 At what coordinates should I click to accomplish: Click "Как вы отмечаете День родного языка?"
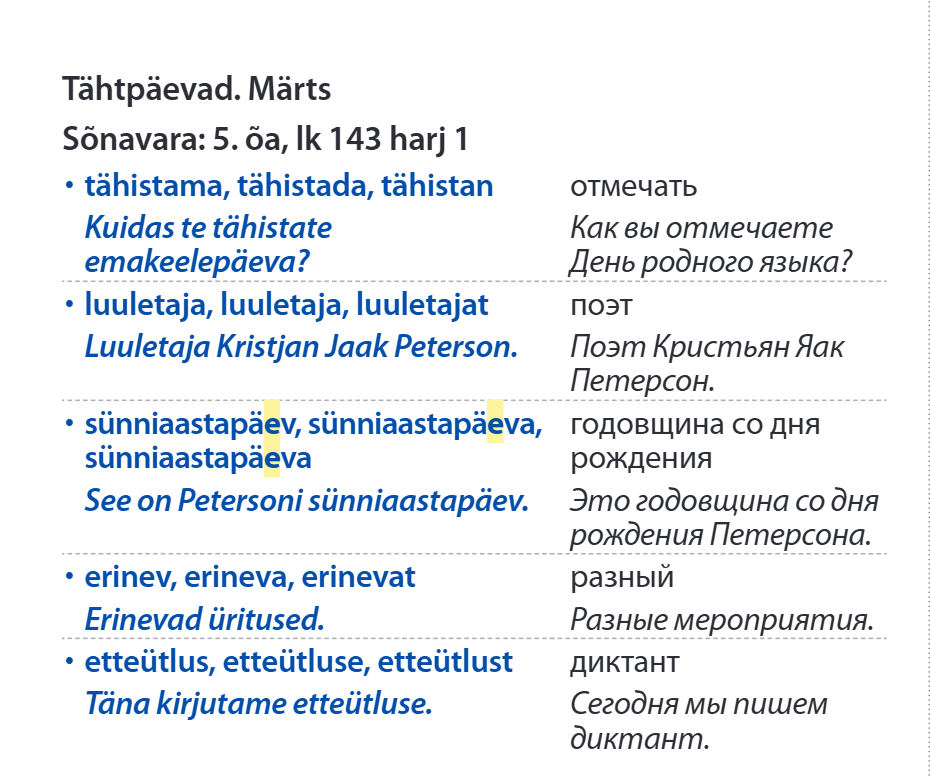pos(710,245)
